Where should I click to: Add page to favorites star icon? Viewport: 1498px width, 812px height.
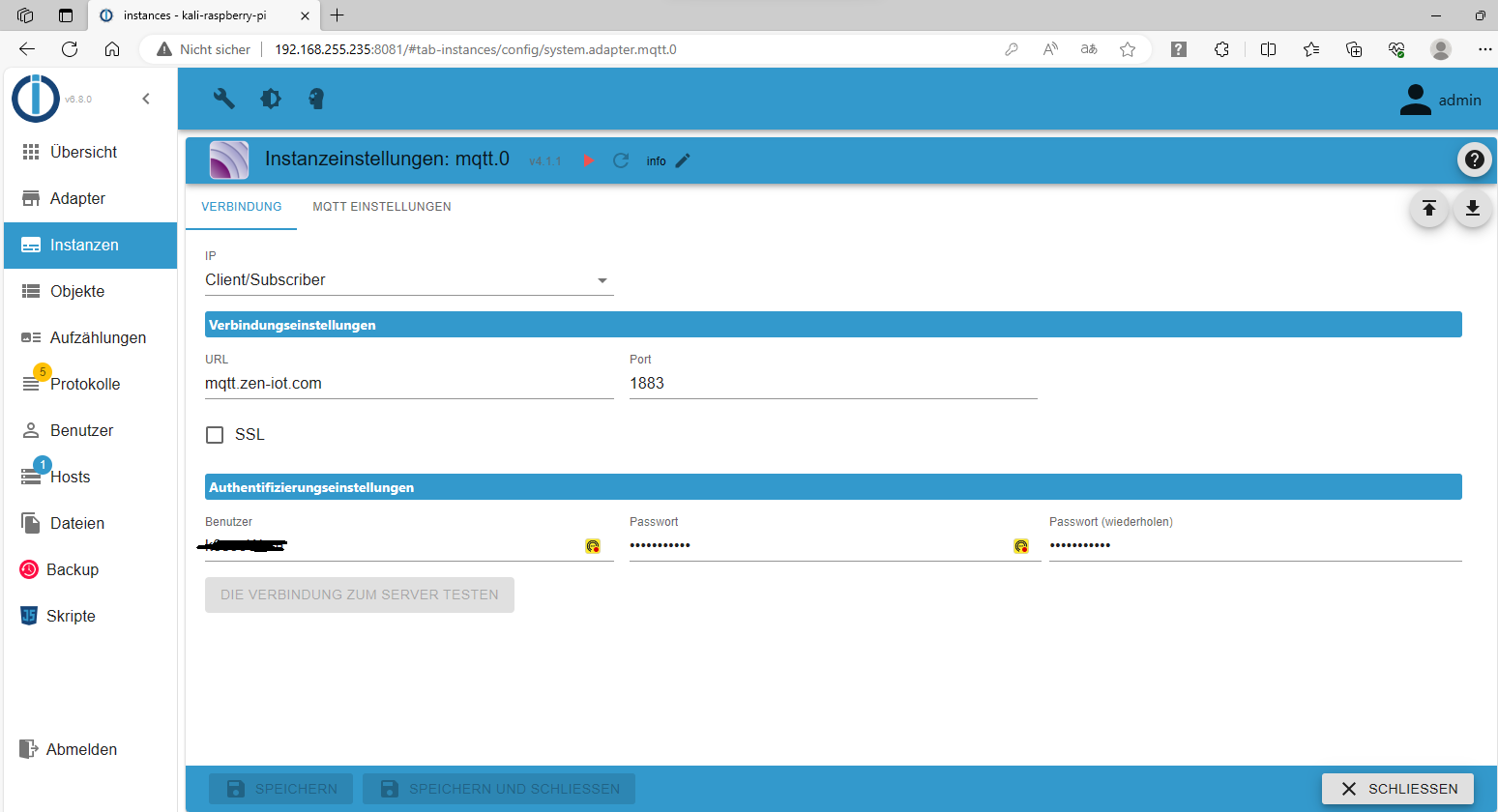(x=1128, y=49)
